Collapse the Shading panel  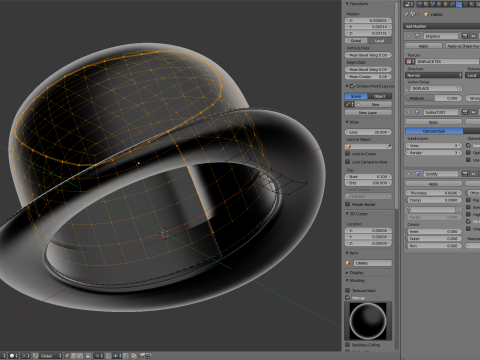347,280
